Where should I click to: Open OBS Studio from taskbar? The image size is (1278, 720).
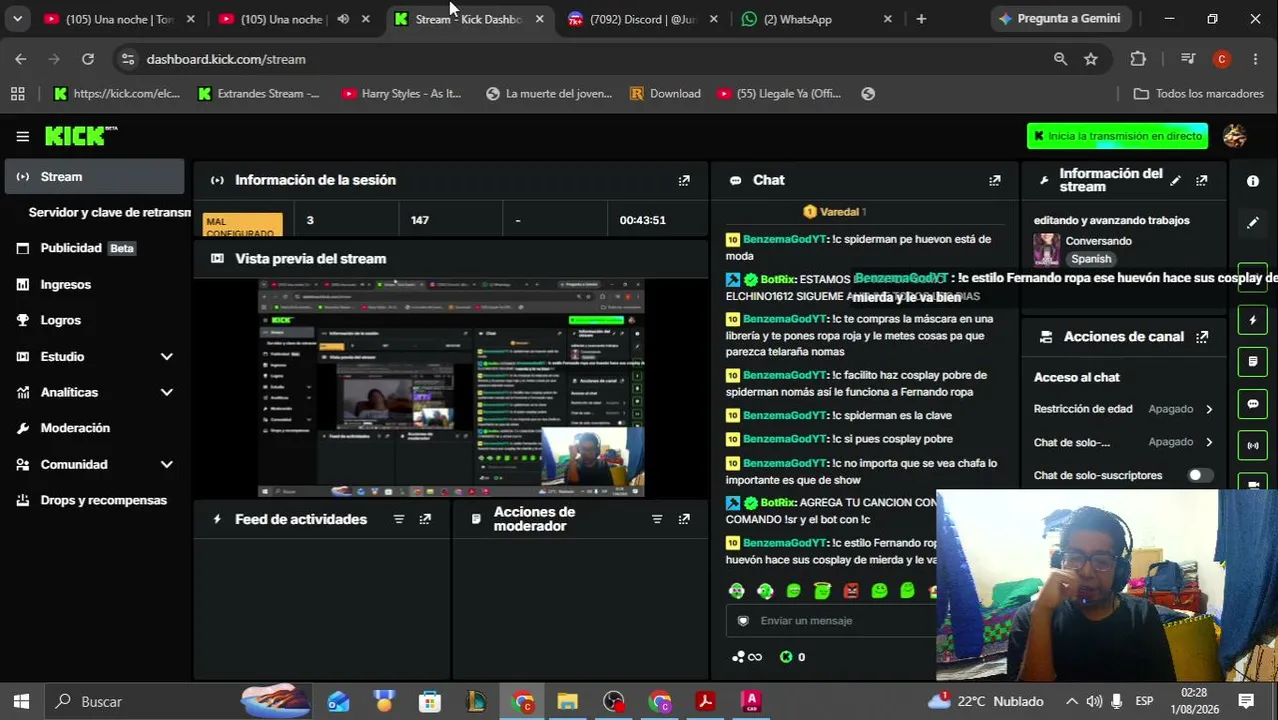point(614,702)
